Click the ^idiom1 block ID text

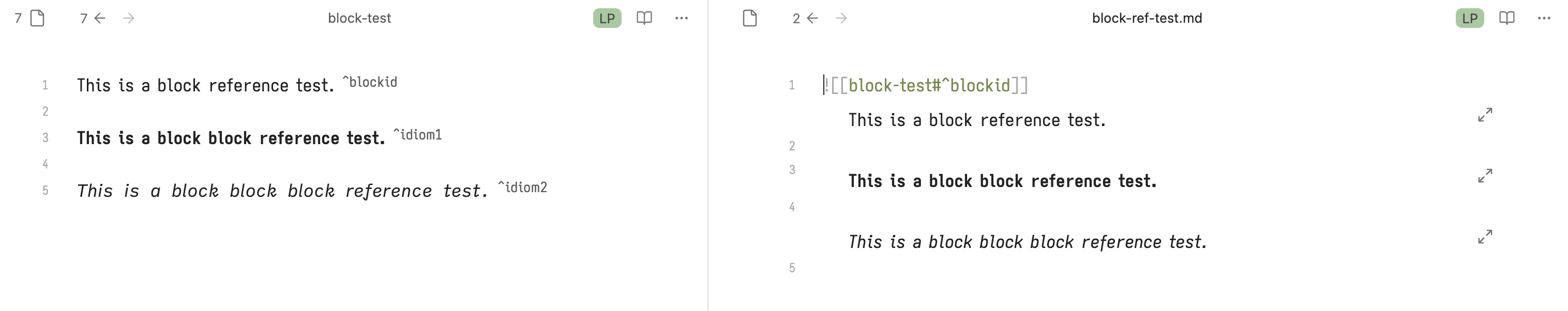[417, 134]
